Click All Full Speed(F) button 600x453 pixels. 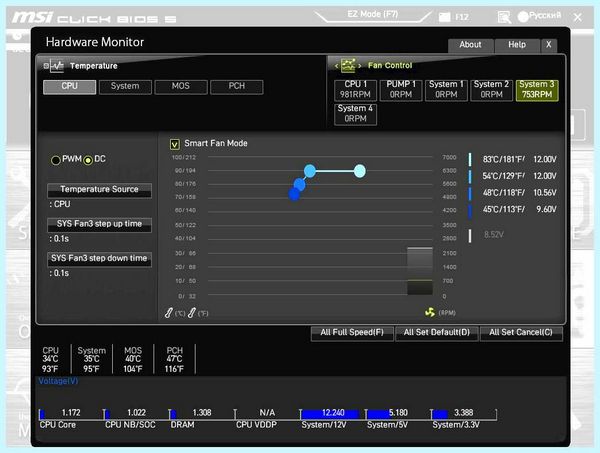click(x=352, y=332)
